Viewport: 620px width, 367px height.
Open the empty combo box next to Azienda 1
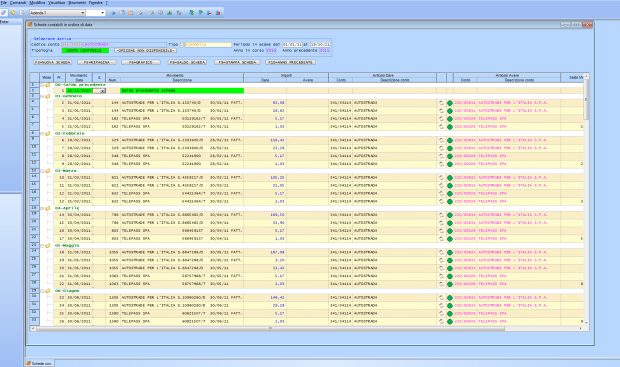pyautogui.click(x=96, y=13)
